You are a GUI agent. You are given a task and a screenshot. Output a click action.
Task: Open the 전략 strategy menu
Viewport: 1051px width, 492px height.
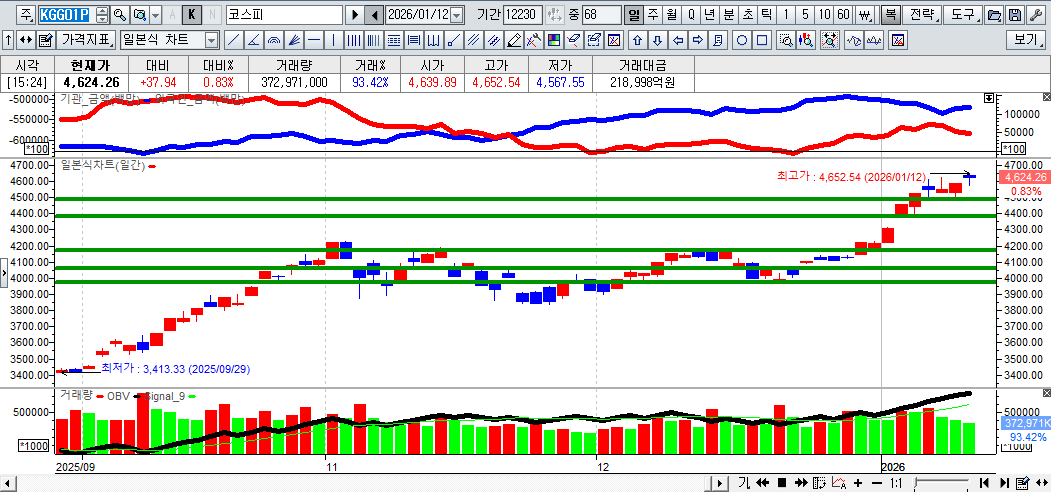coord(922,15)
